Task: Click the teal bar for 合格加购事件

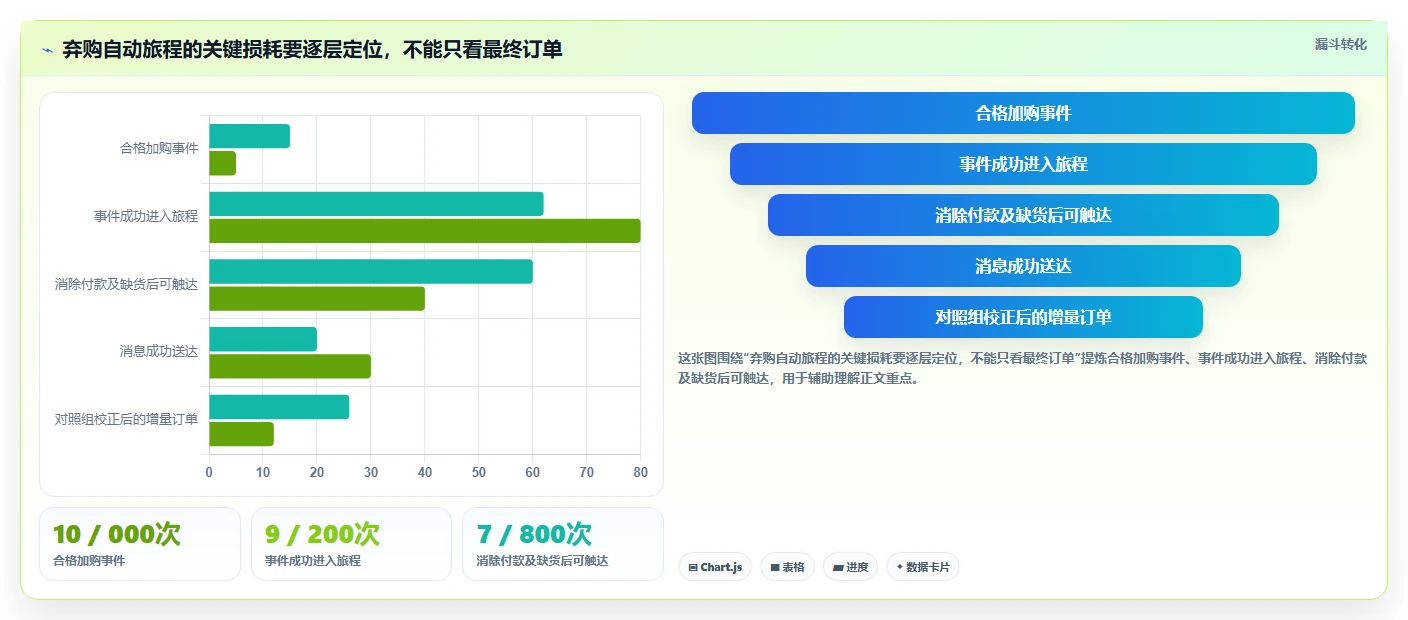Action: [249, 136]
